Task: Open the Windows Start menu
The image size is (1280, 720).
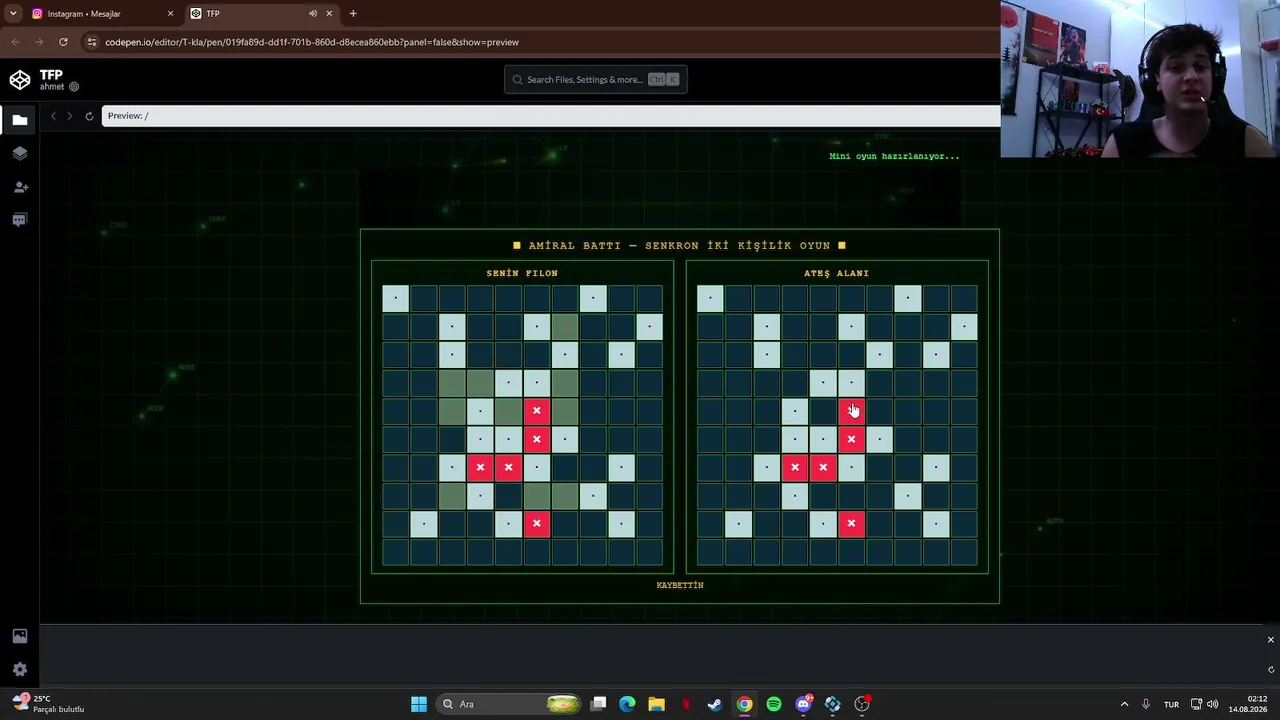Action: click(419, 704)
